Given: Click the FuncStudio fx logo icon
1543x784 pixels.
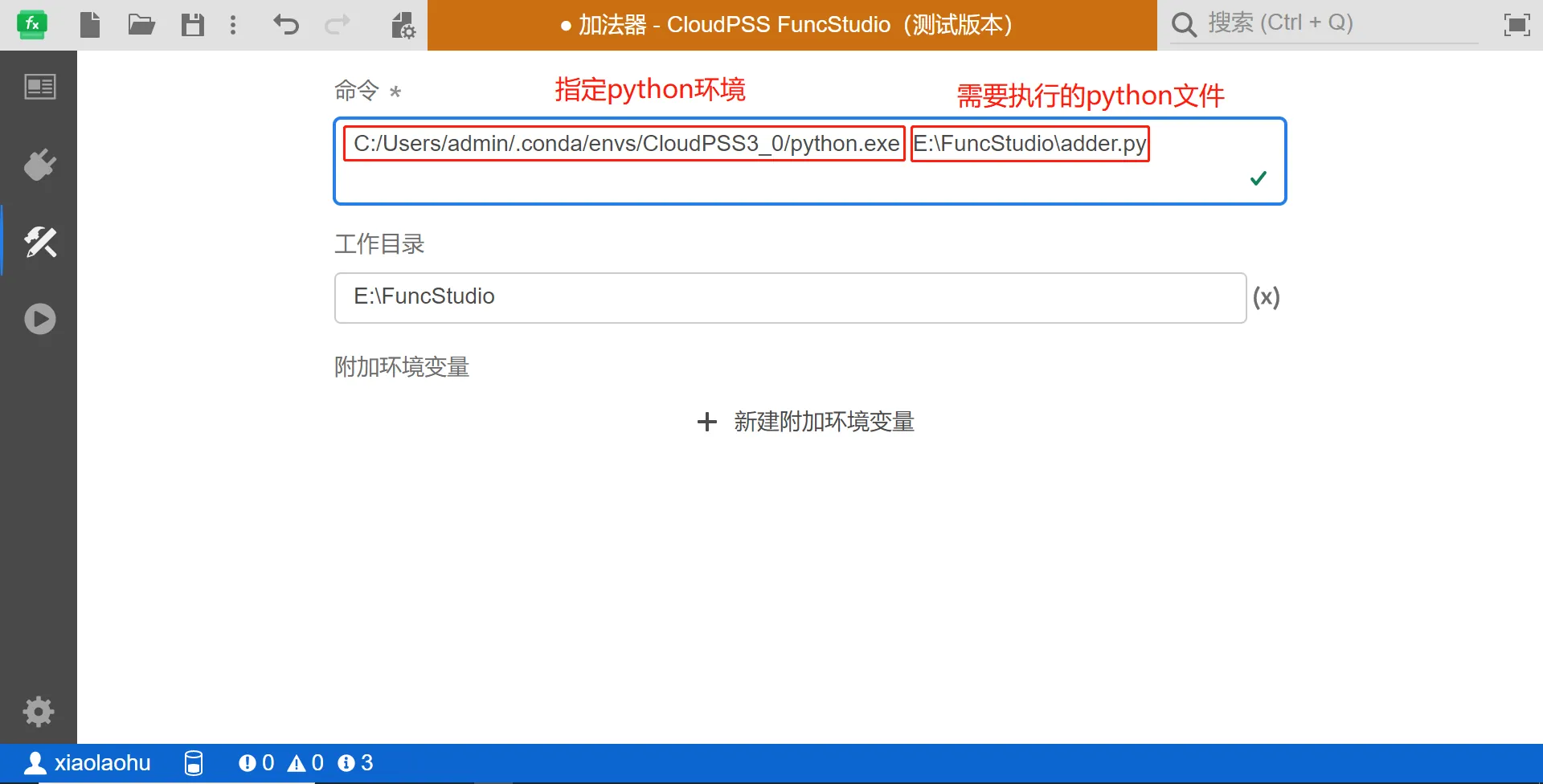Looking at the screenshot, I should coord(32,25).
